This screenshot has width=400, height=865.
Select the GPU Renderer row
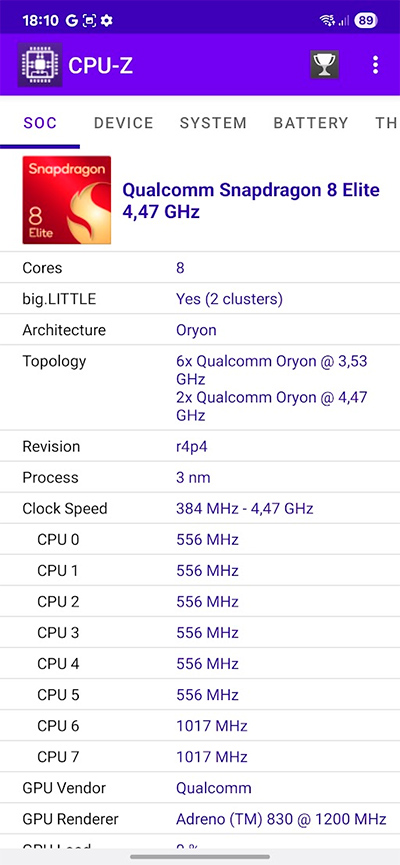coord(200,819)
